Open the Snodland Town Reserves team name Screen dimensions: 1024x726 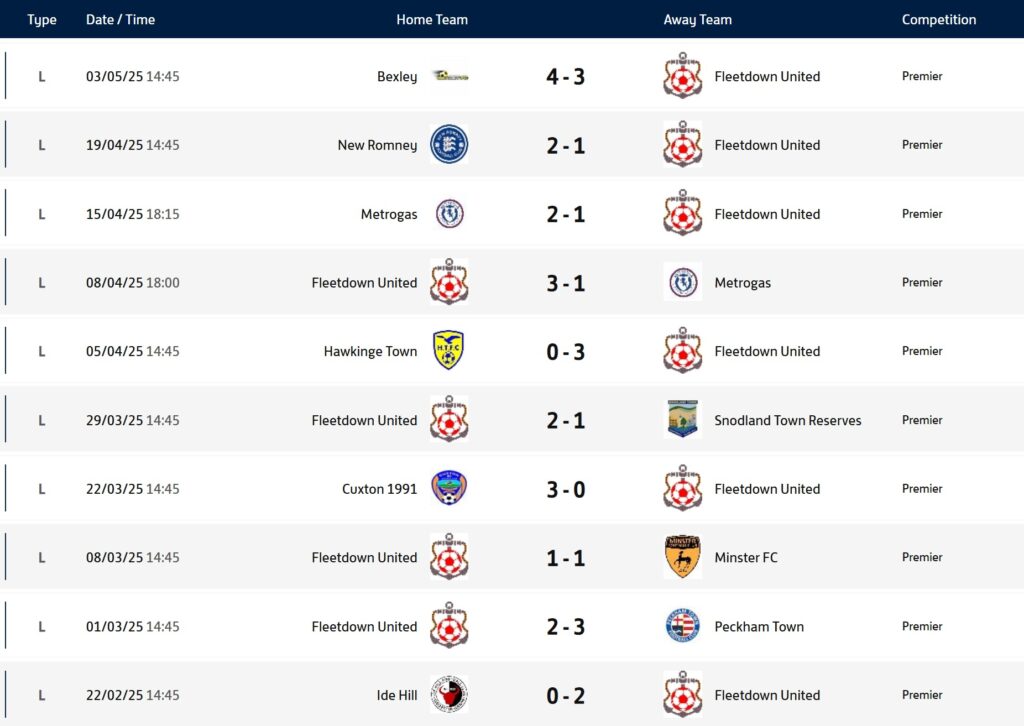pos(788,420)
